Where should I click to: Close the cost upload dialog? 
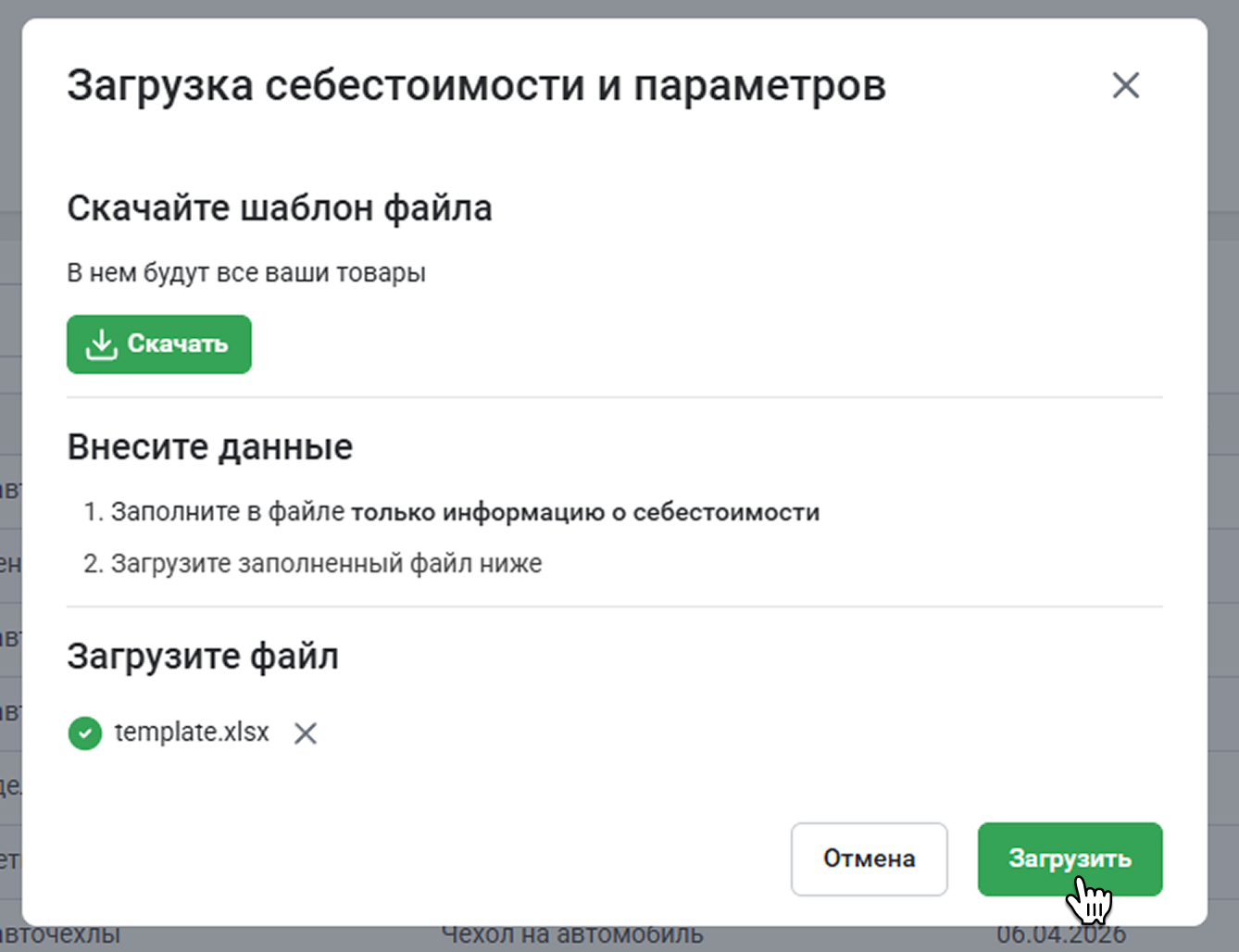1125,86
